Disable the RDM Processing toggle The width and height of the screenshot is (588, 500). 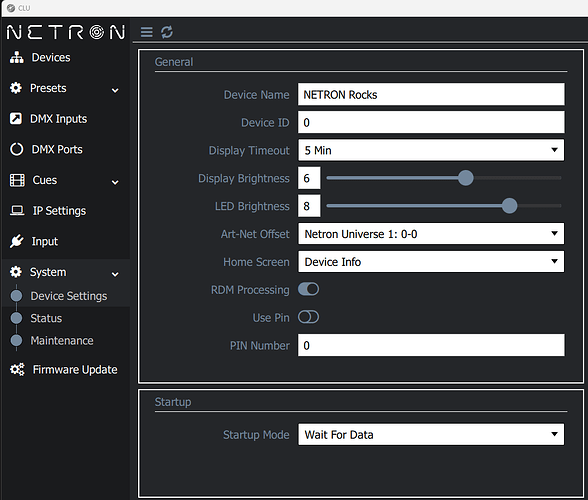point(308,289)
